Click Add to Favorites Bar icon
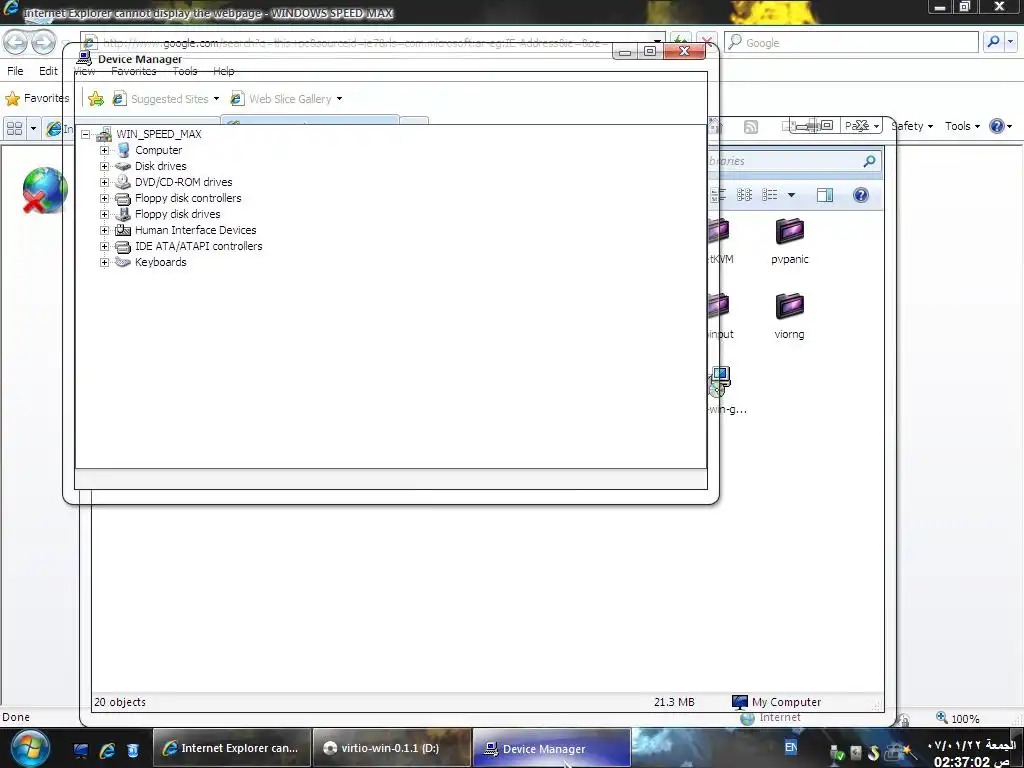The image size is (1024, 768). (96, 99)
